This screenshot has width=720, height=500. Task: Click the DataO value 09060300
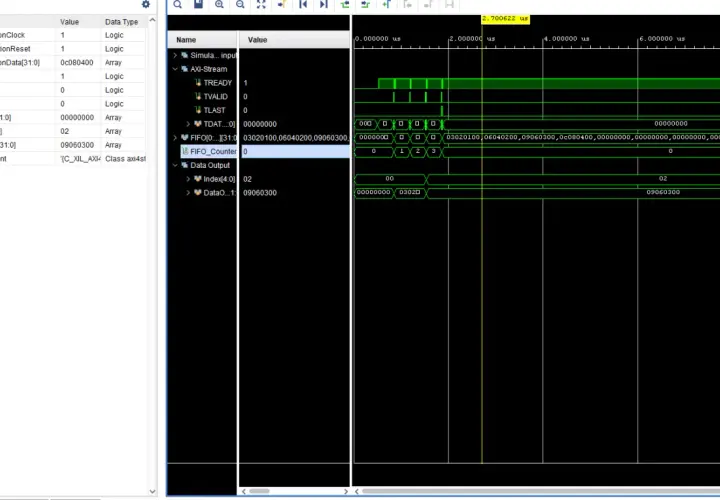(260, 193)
